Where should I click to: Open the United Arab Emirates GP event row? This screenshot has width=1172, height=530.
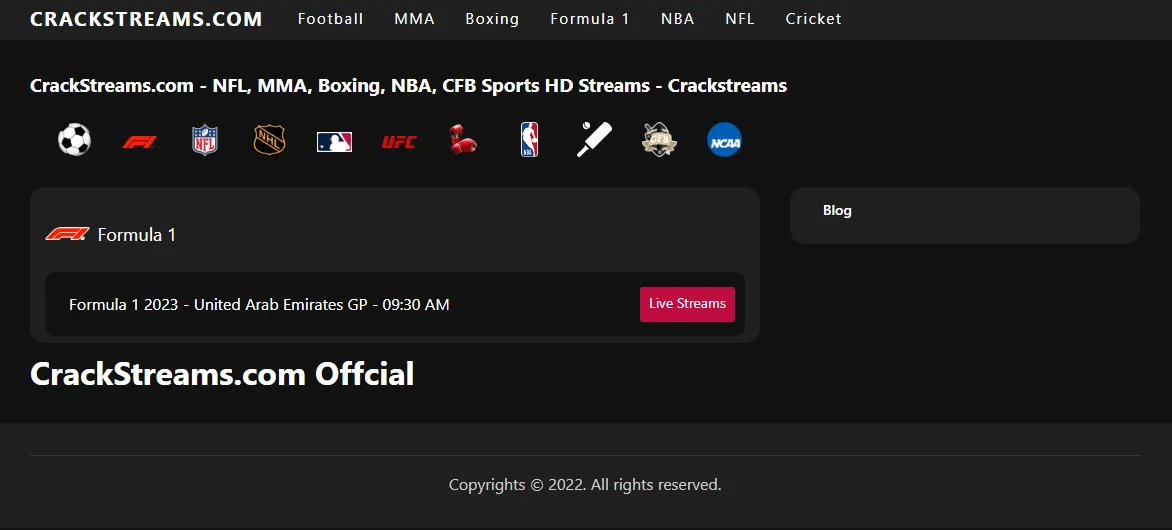[259, 304]
